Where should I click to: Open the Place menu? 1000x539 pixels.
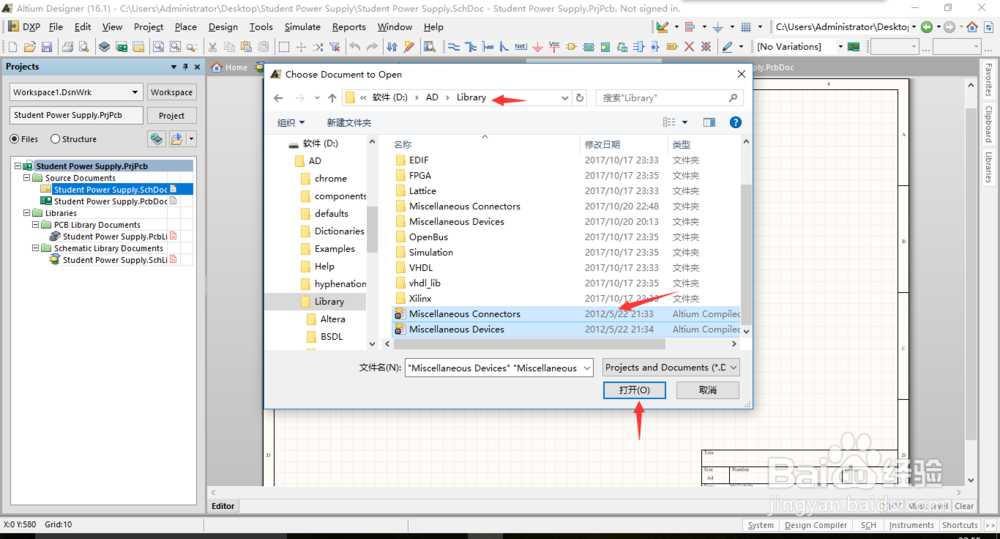(x=186, y=27)
